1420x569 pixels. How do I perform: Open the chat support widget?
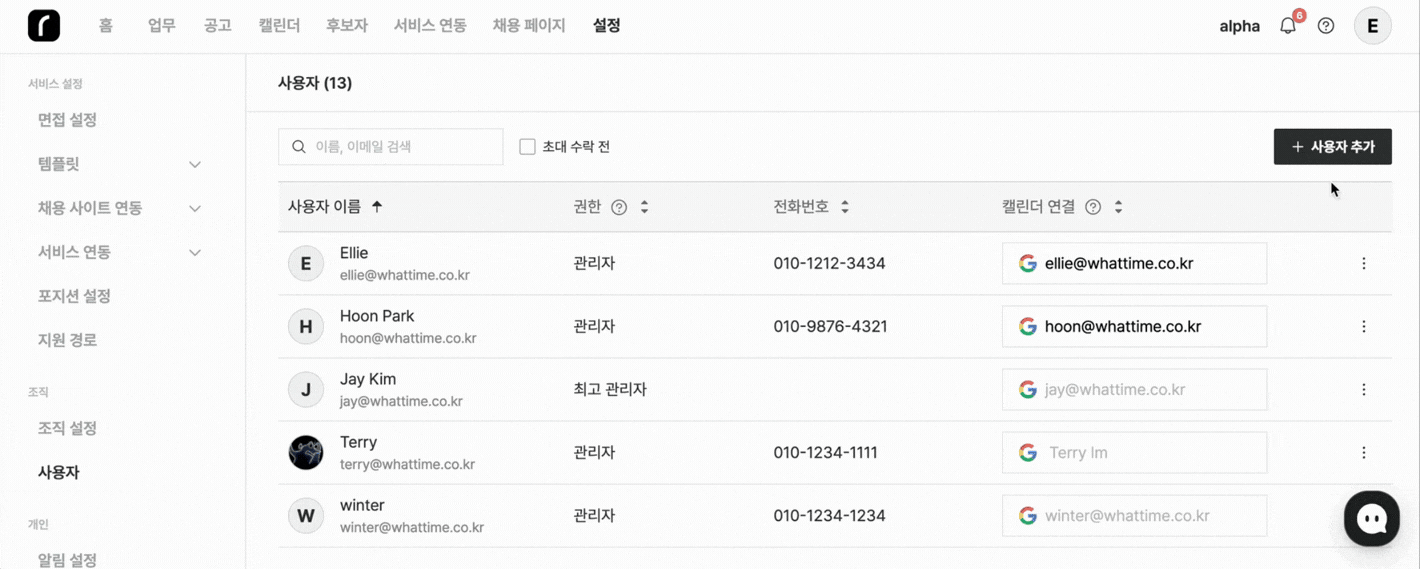[x=1371, y=518]
